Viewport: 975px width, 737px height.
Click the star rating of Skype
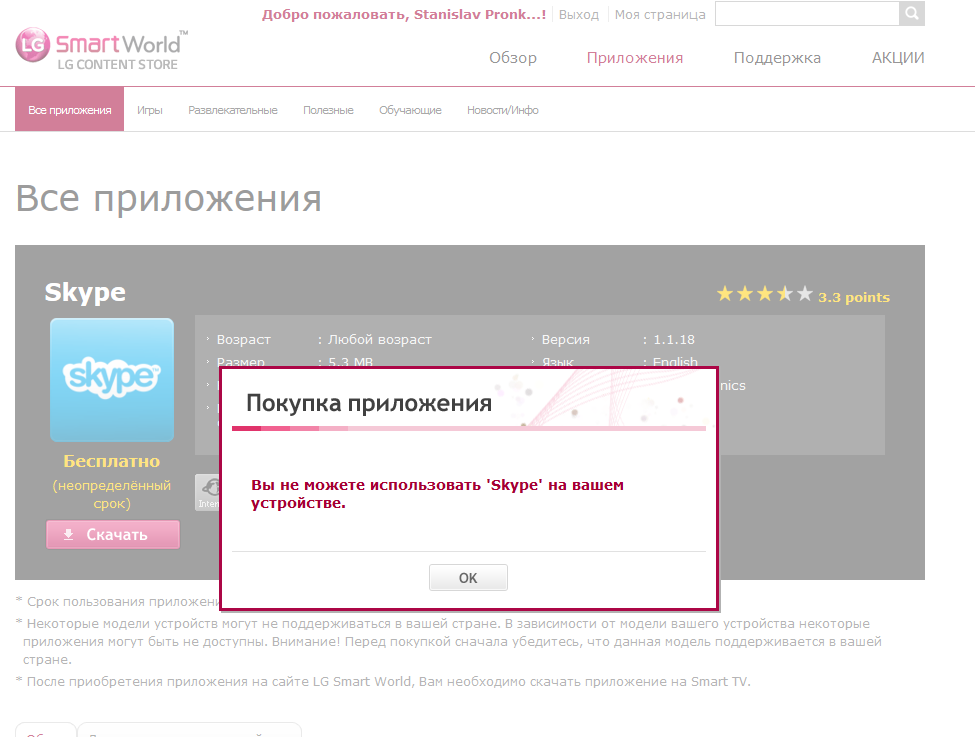tap(764, 295)
